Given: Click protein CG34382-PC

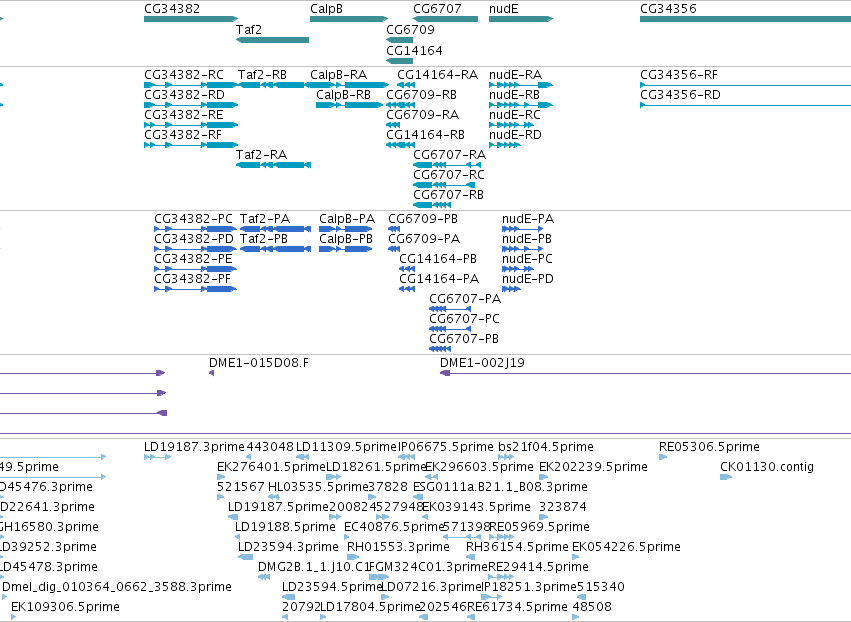Looking at the screenshot, I should [x=194, y=219].
